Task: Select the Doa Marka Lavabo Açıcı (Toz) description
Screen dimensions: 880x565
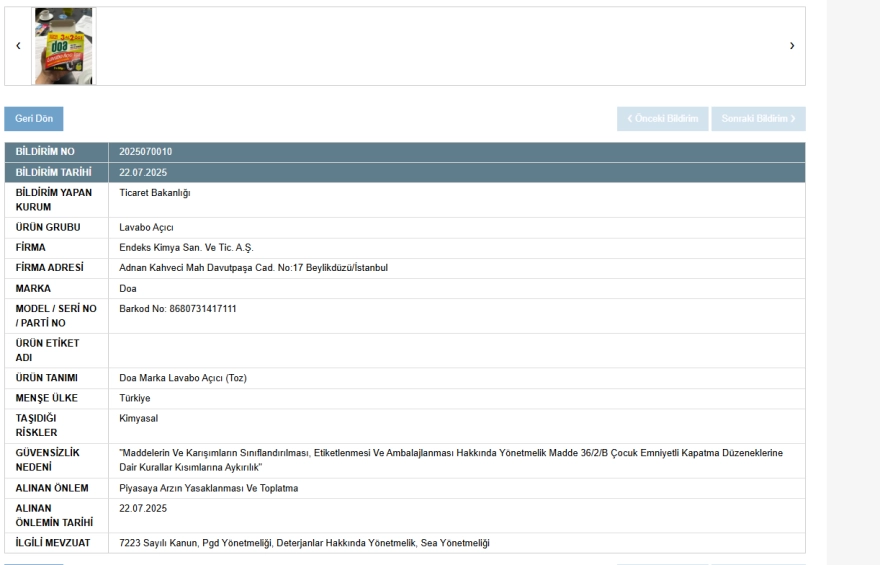Action: pyautogui.click(x=182, y=377)
